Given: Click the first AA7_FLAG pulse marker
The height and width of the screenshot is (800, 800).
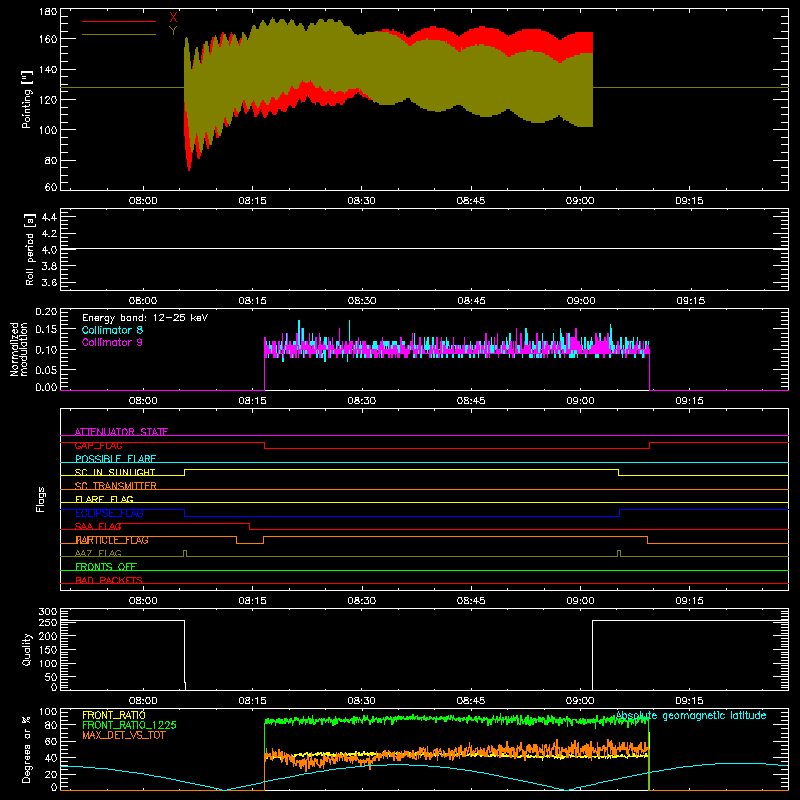Looking at the screenshot, I should [x=185, y=553].
